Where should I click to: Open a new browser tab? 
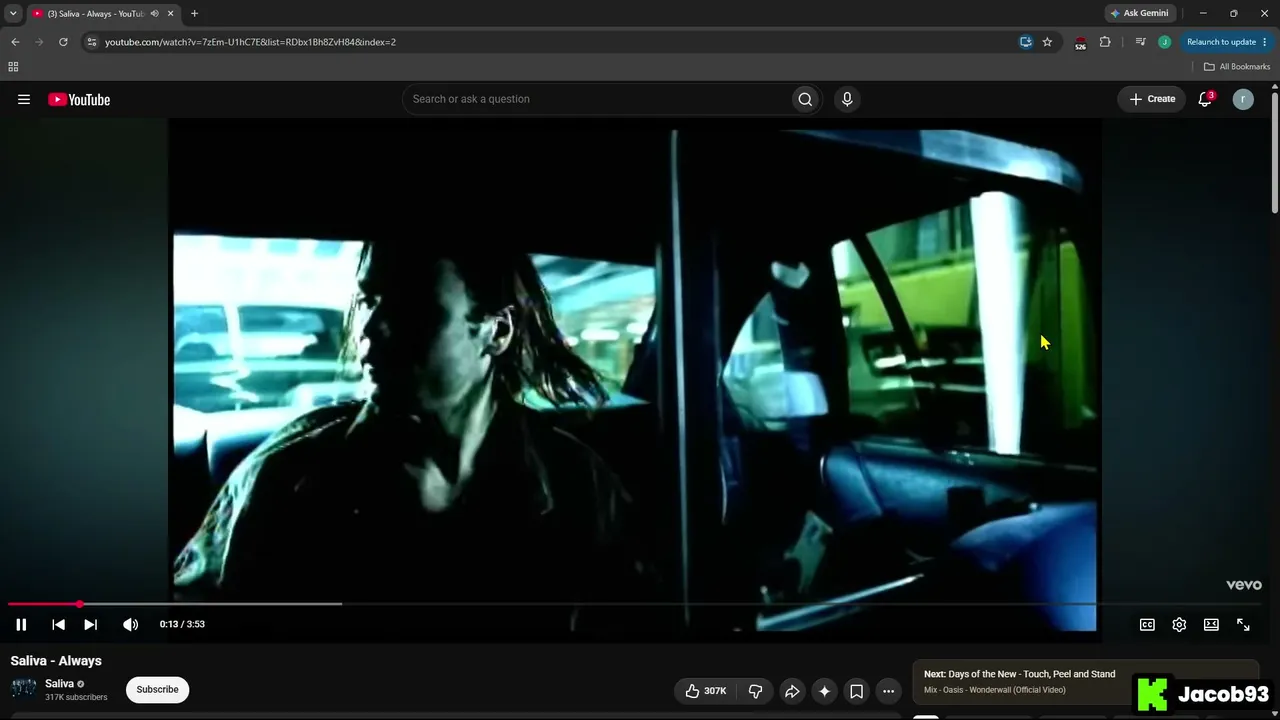194,14
